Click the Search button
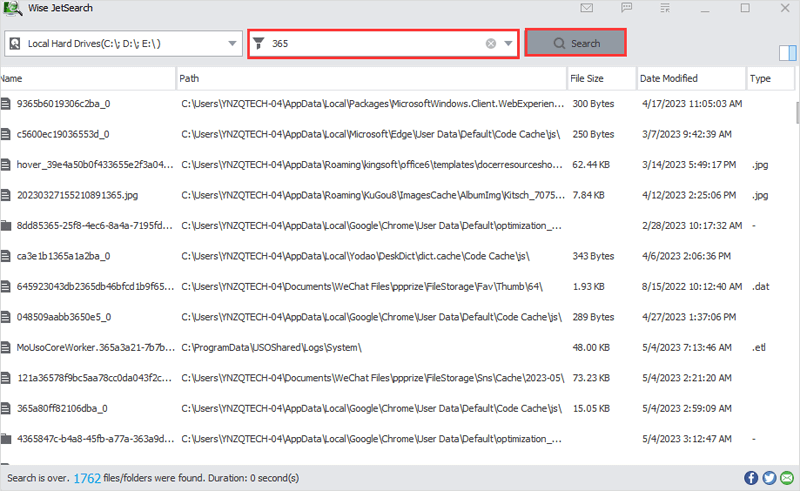 click(x=576, y=43)
